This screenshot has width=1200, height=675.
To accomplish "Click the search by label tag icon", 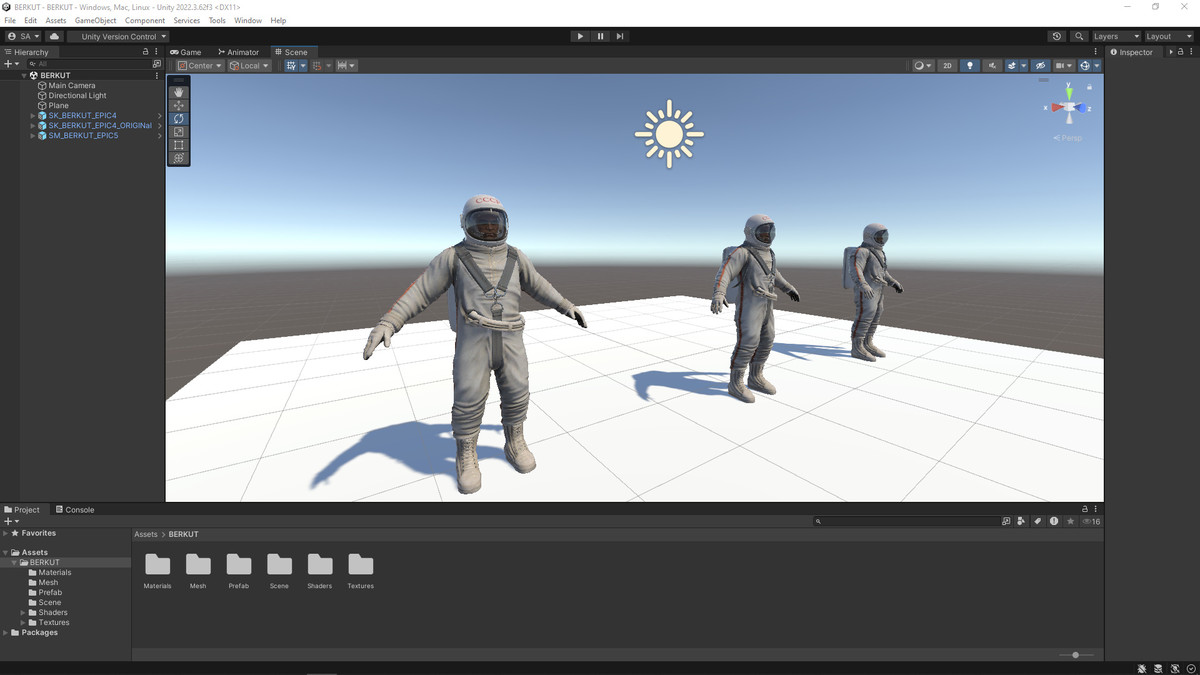I will 1037,521.
